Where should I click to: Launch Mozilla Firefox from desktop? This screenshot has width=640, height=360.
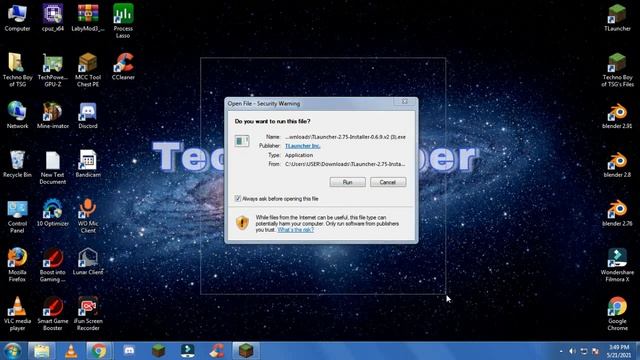tap(17, 264)
